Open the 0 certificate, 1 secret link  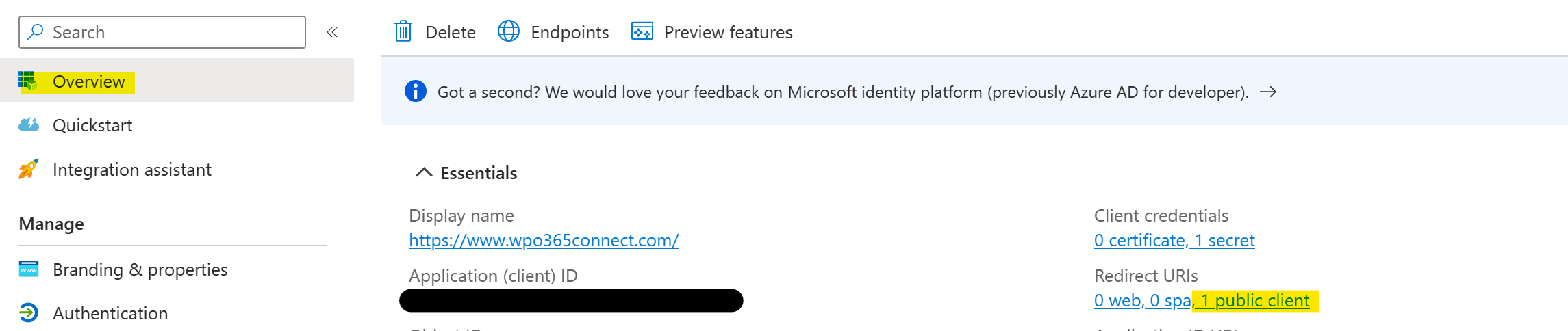[x=1174, y=240]
